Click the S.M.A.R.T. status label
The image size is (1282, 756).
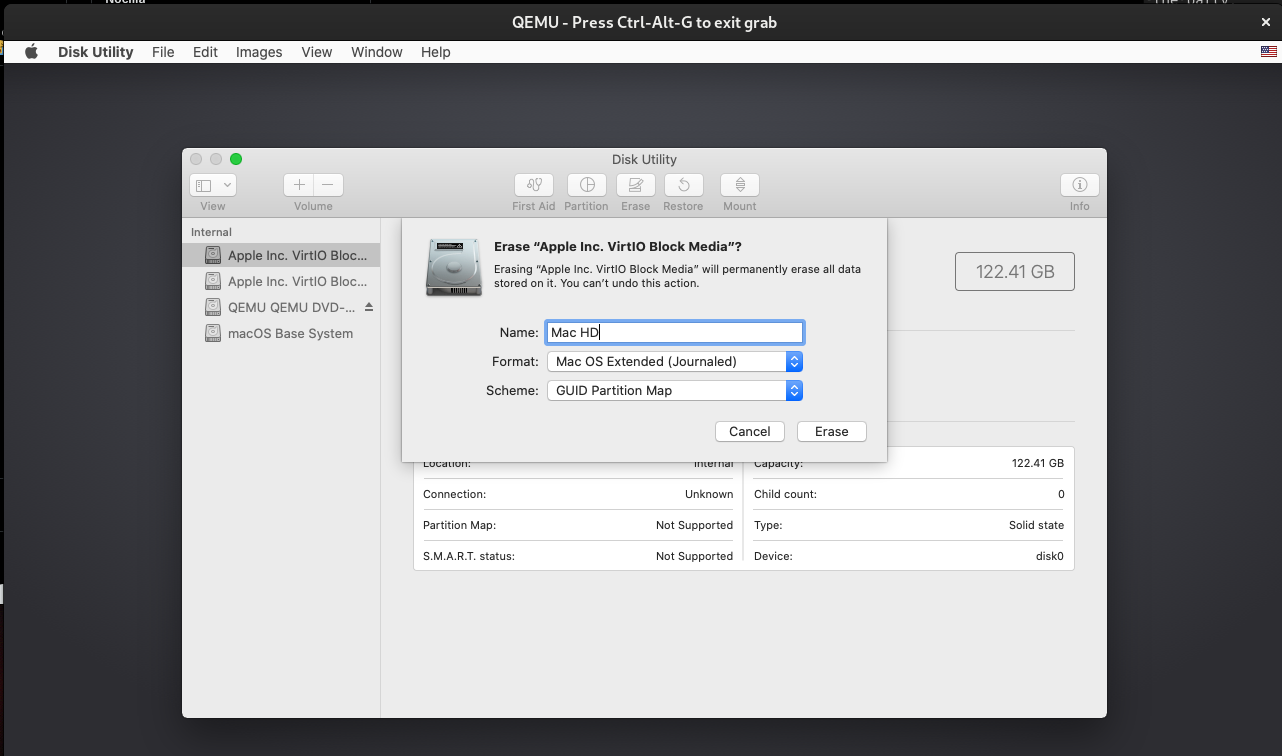tap(469, 556)
